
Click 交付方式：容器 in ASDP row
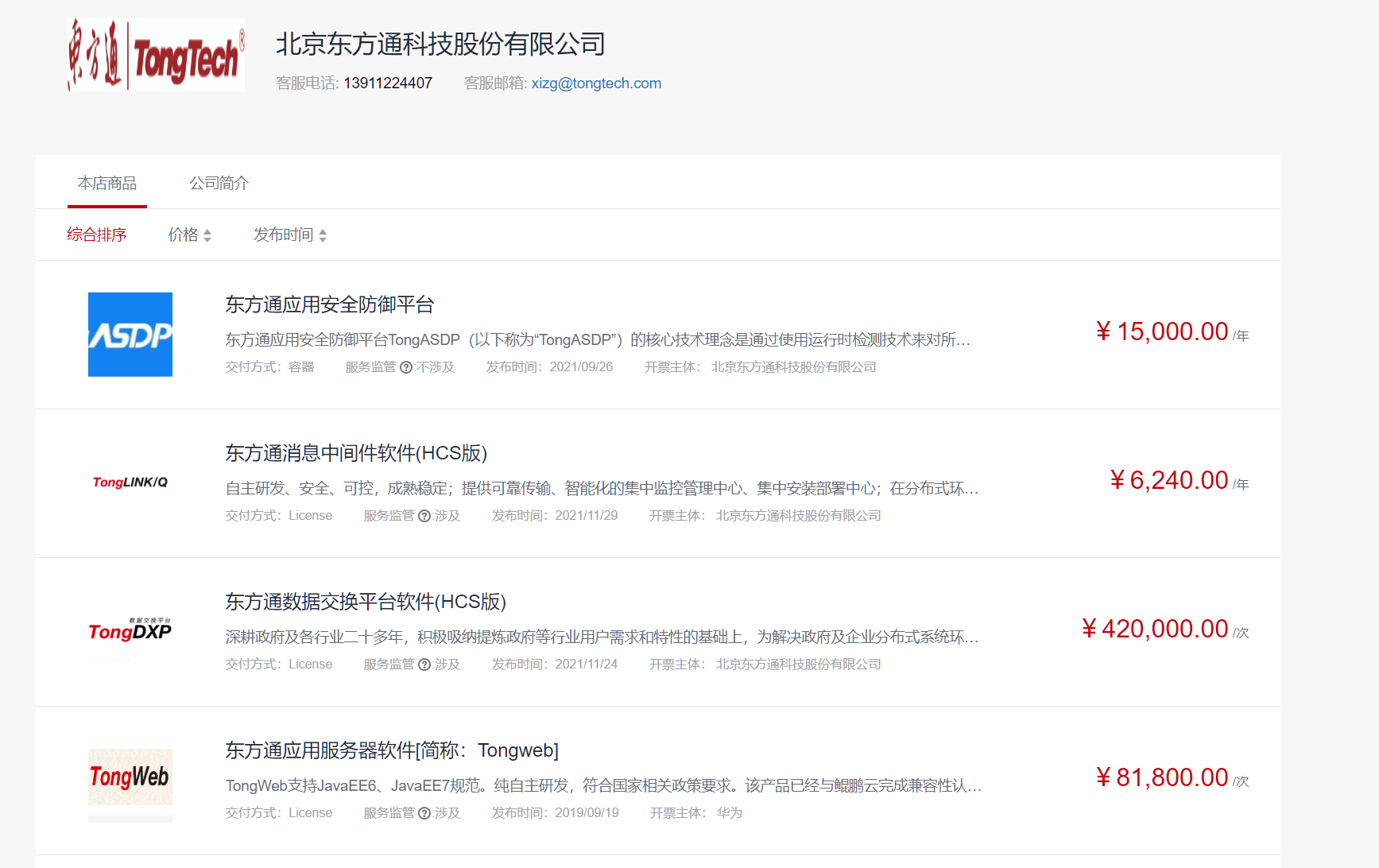(270, 367)
